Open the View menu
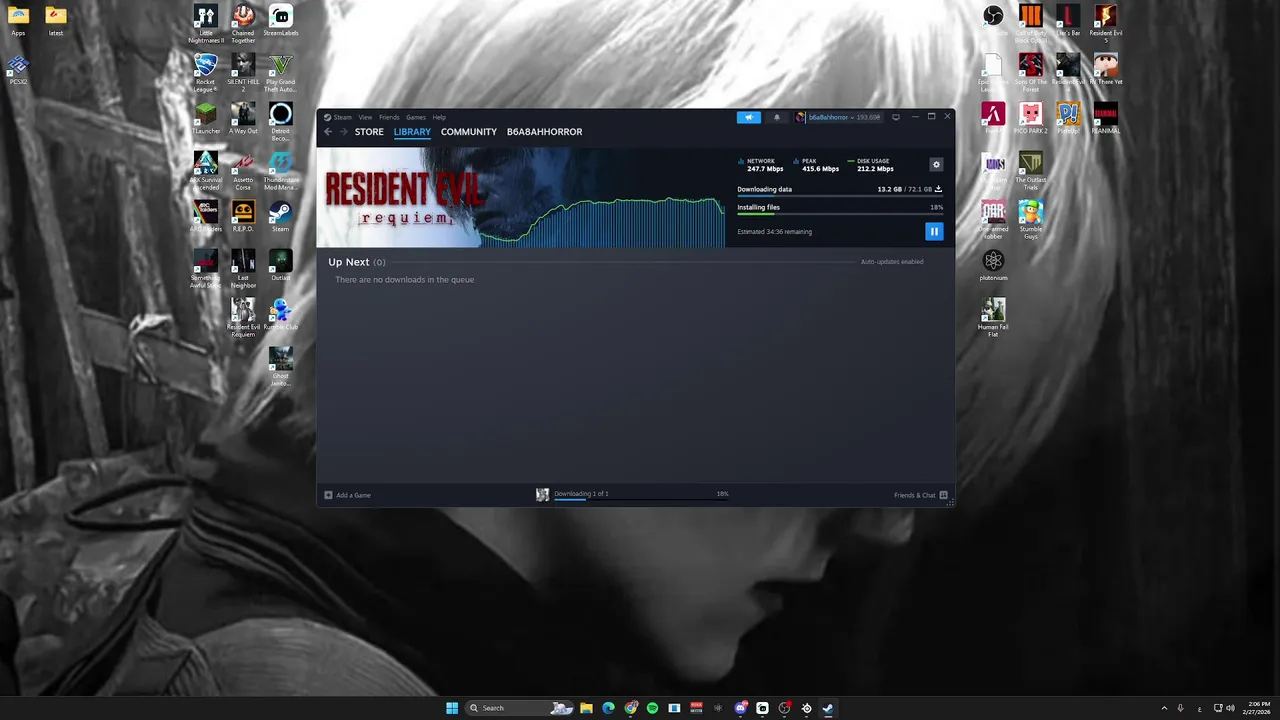The image size is (1280, 720). tap(365, 117)
